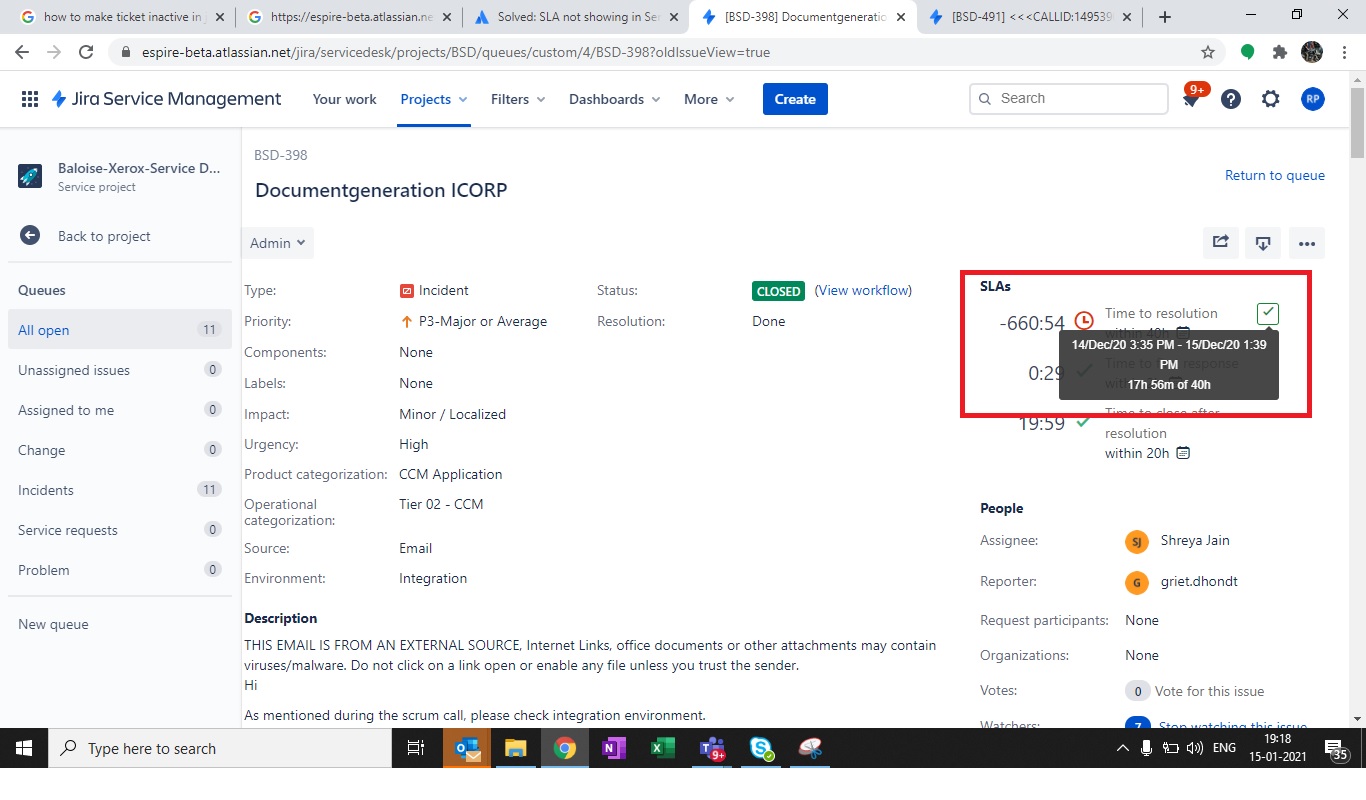The width and height of the screenshot is (1366, 800).
Task: Click the BSD-398 issue key link
Action: (x=281, y=155)
